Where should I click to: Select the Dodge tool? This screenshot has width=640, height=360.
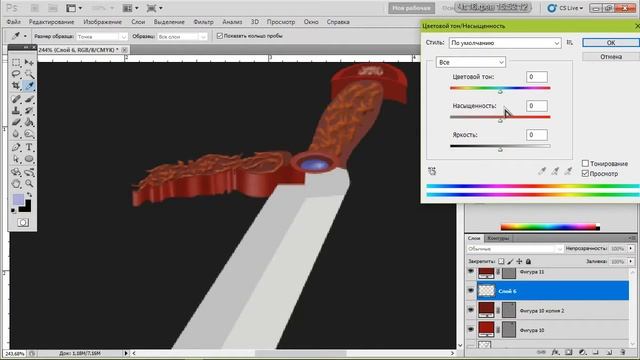click(29, 134)
